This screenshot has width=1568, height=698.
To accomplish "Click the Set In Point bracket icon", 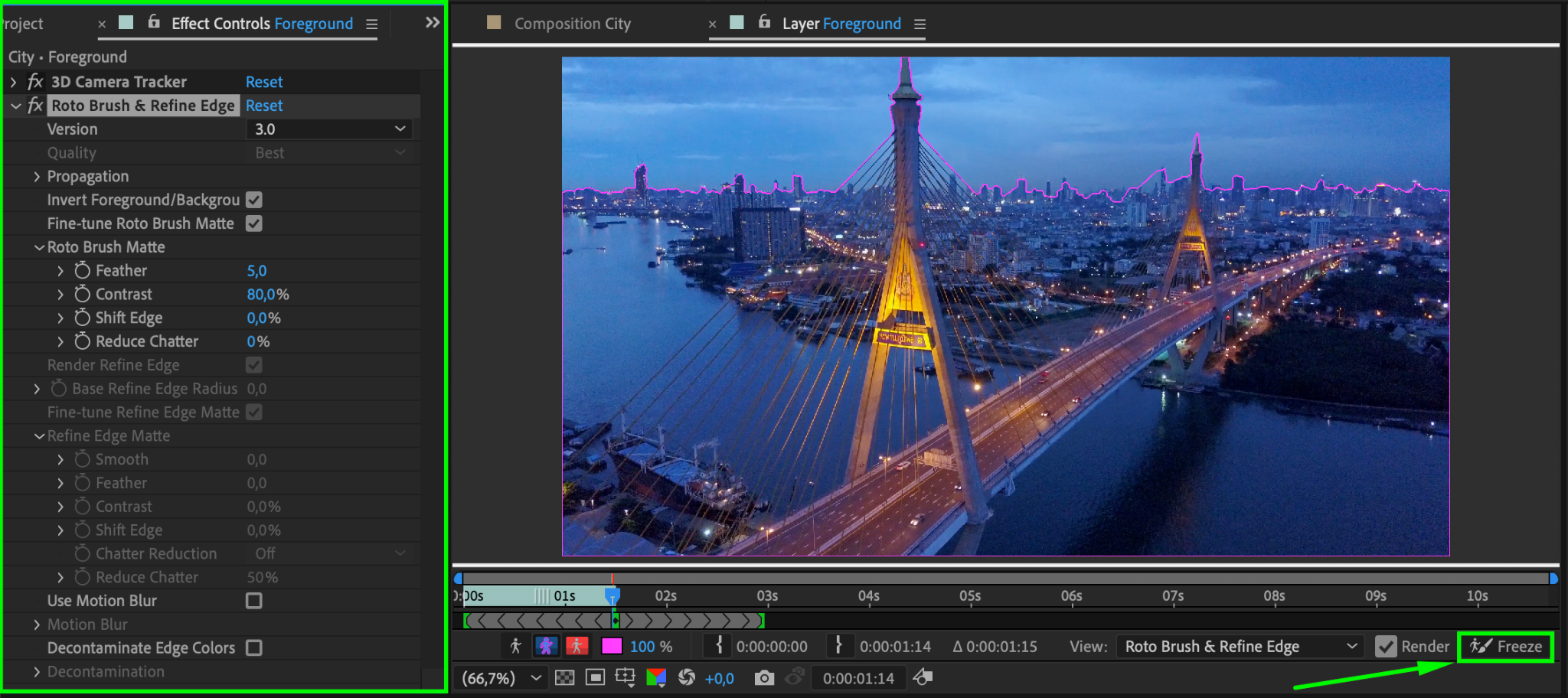I will pos(718,646).
